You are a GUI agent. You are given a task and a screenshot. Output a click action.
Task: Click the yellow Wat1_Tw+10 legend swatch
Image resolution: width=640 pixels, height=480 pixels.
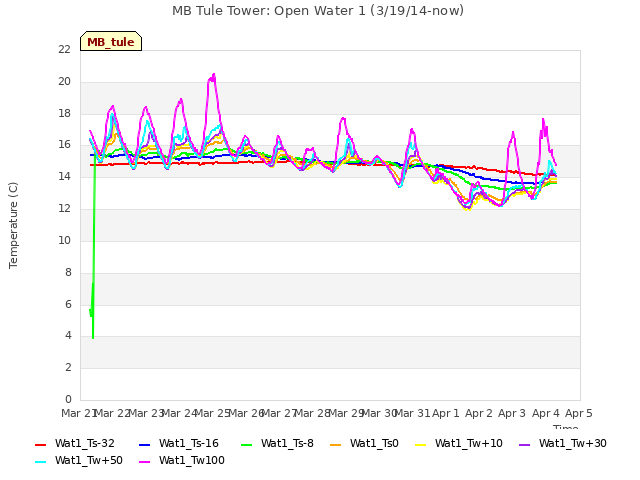tap(421, 444)
